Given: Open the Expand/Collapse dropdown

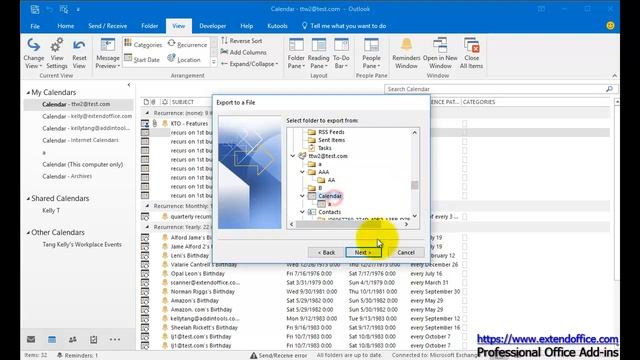Looking at the screenshot, I should pyautogui.click(x=249, y=64).
